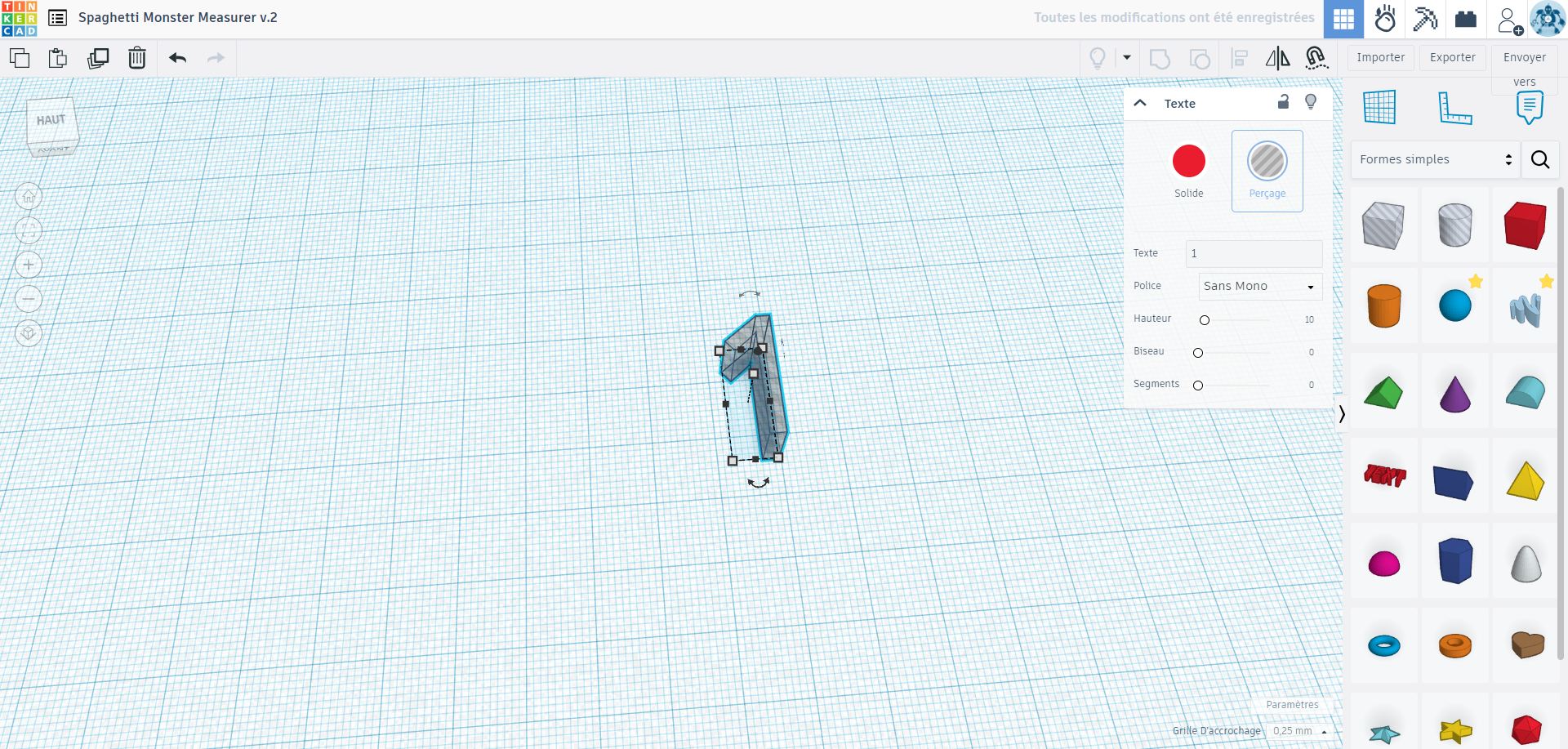Click the design title Spaghetti Monster Measurer v.2

(178, 17)
